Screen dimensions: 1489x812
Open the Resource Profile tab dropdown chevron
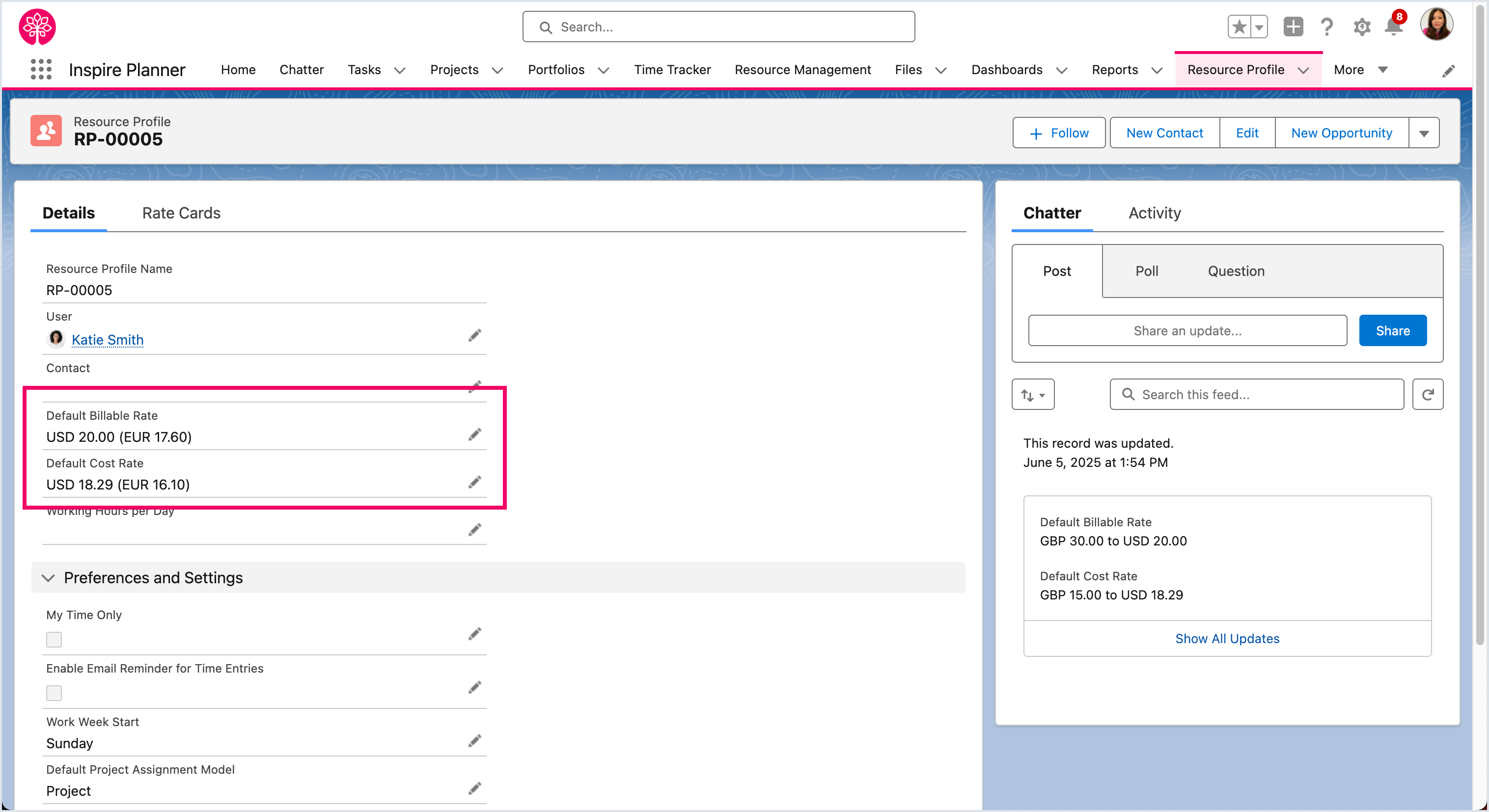click(x=1303, y=71)
